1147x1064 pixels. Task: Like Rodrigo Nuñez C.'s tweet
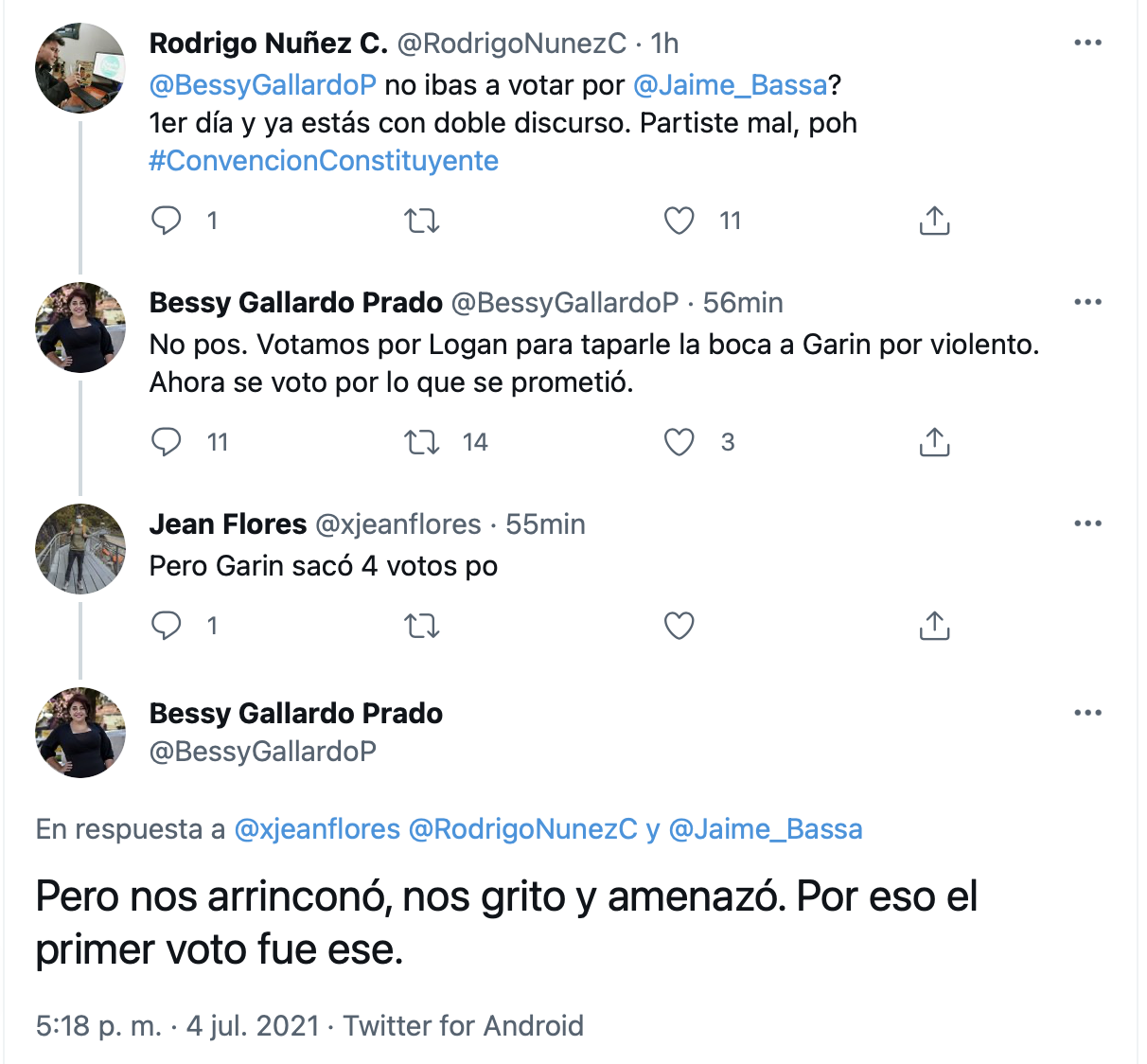(679, 221)
